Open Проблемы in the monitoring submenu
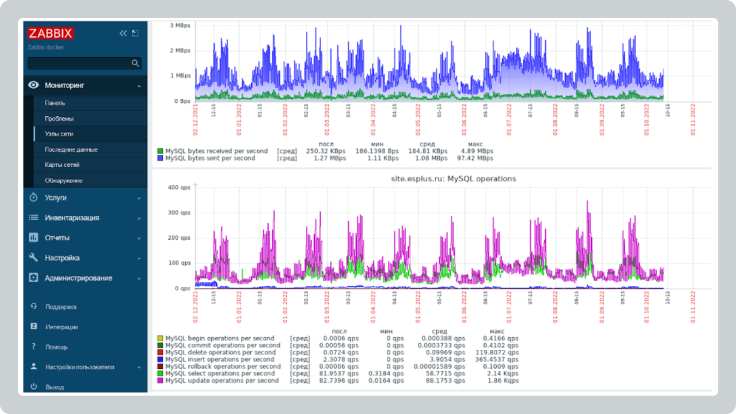 click(59, 118)
